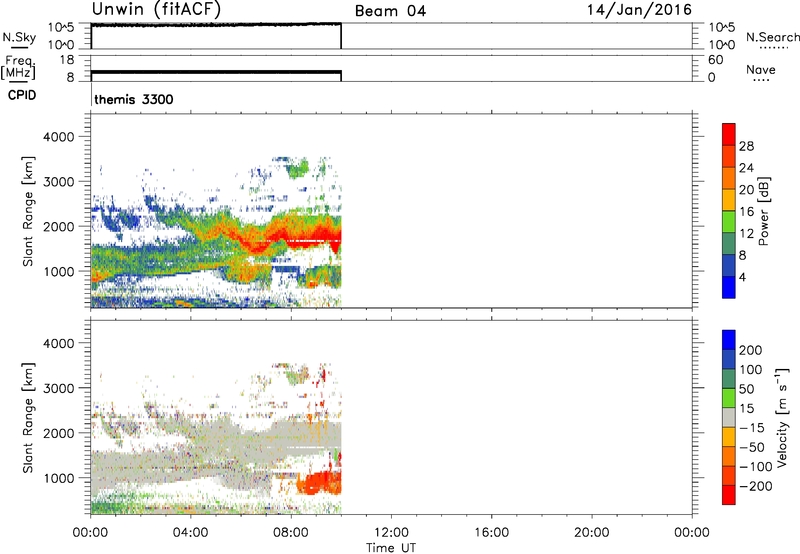Click the 'Power [dB]' colorbar title

click(763, 211)
